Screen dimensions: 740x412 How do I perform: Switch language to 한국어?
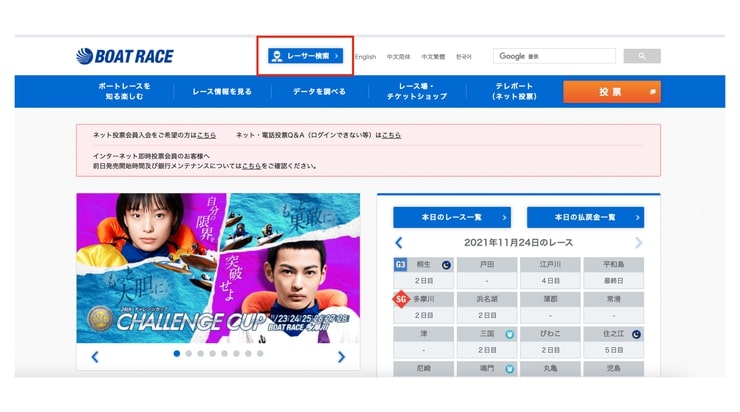(463, 57)
